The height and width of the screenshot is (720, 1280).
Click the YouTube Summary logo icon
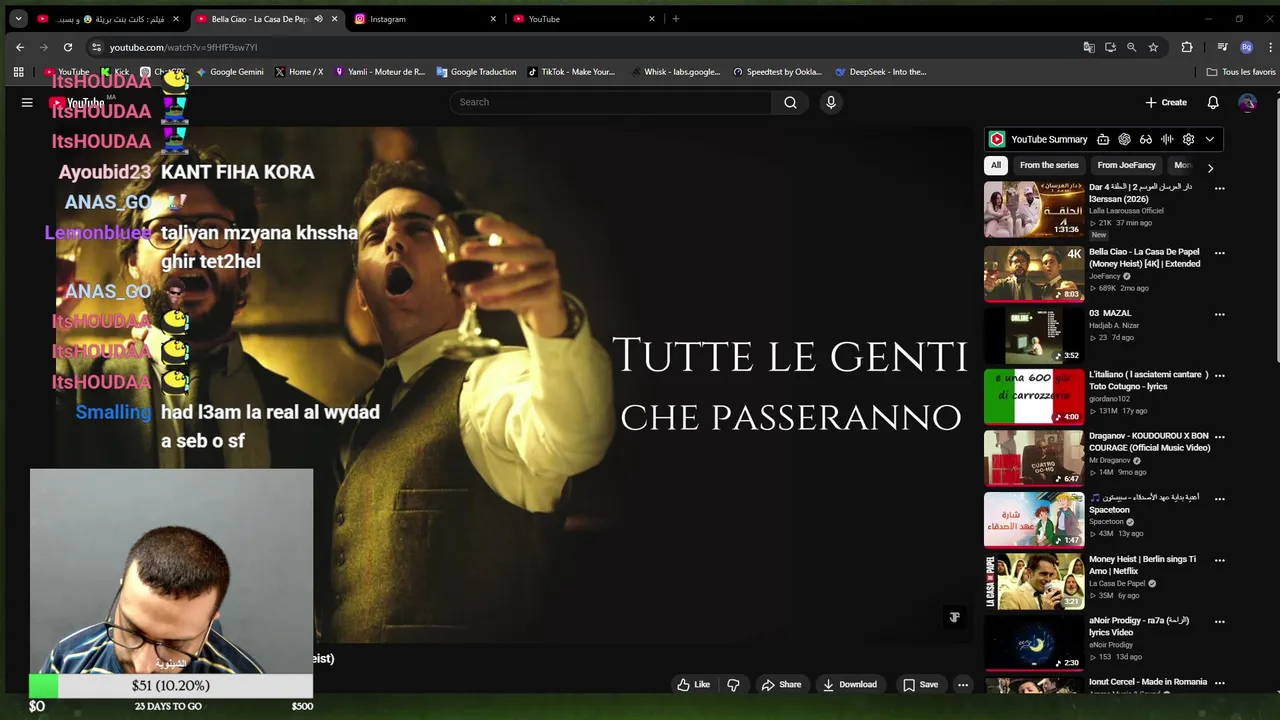click(997, 139)
